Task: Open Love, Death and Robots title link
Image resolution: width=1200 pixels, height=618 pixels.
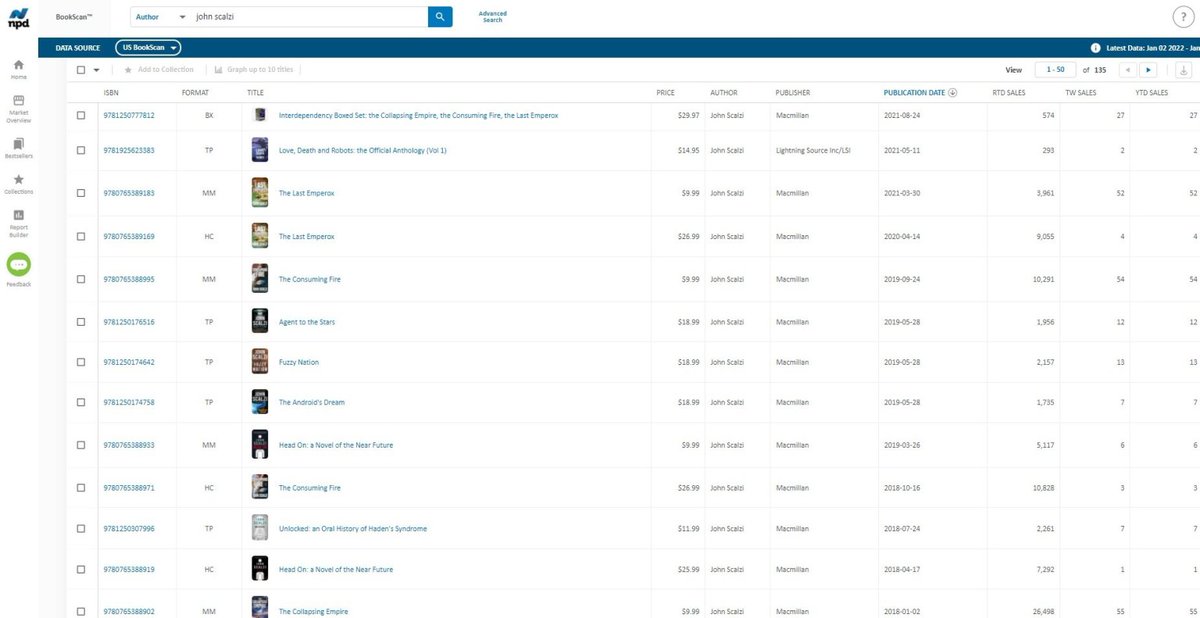Action: click(363, 150)
